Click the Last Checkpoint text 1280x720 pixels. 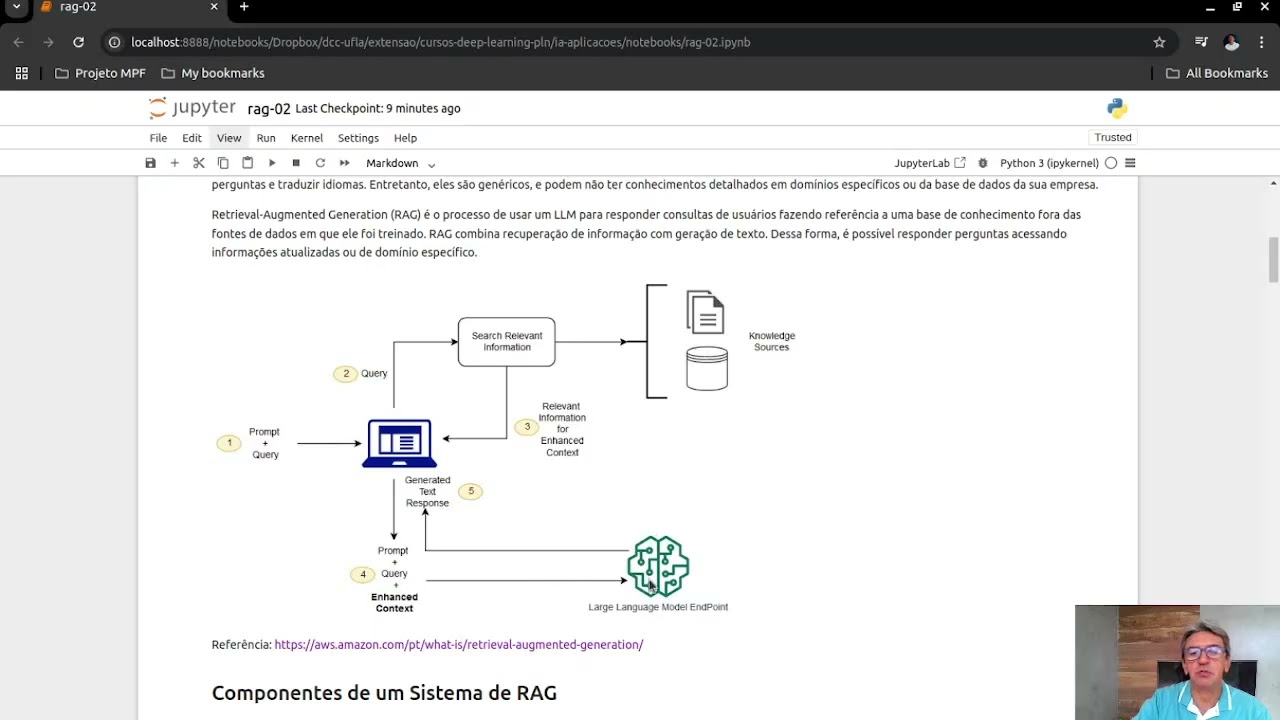378,109
